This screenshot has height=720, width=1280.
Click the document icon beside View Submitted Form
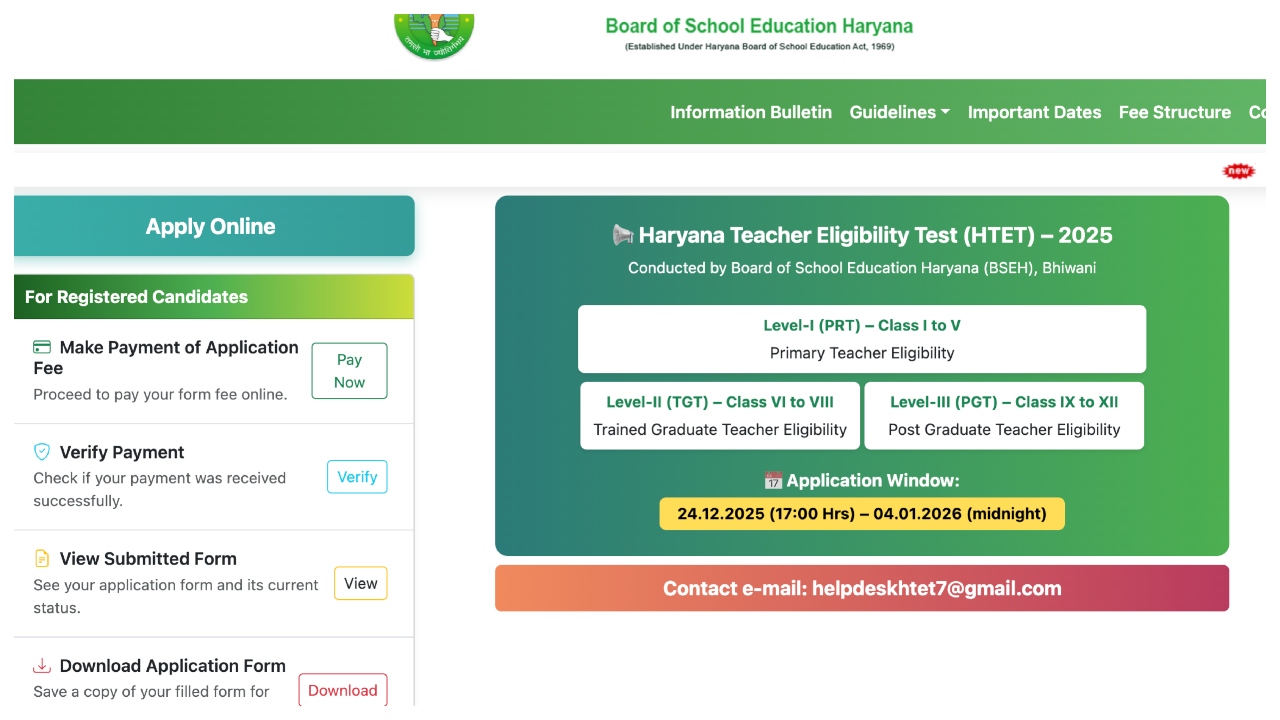tap(41, 559)
